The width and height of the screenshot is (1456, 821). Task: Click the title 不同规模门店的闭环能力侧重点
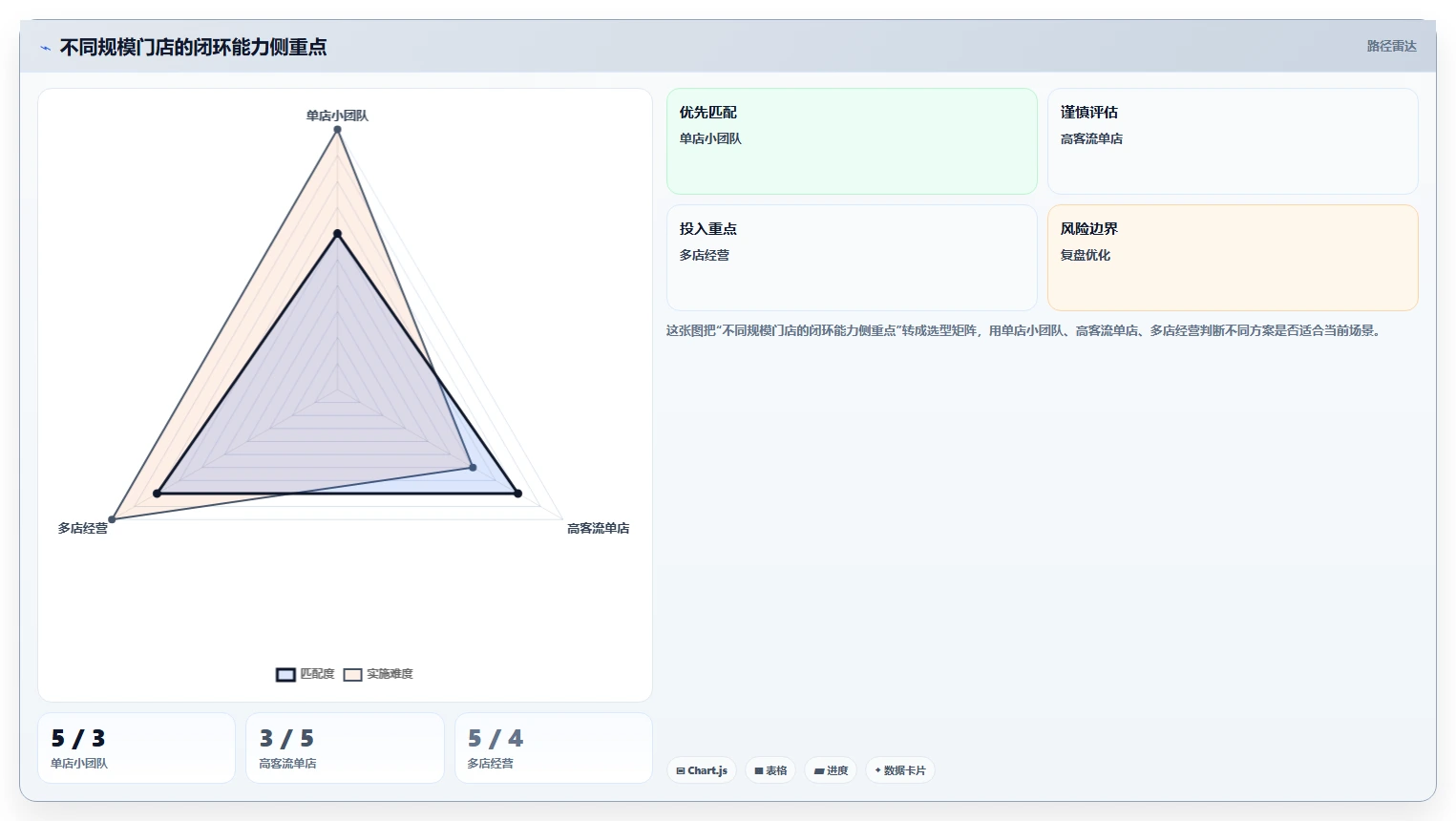coord(193,47)
